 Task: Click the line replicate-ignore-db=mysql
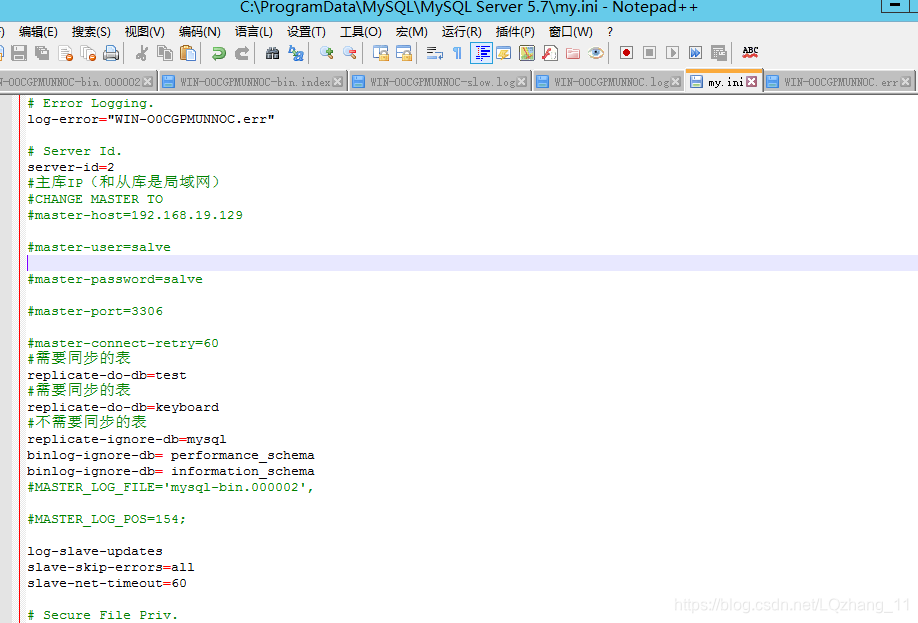126,439
